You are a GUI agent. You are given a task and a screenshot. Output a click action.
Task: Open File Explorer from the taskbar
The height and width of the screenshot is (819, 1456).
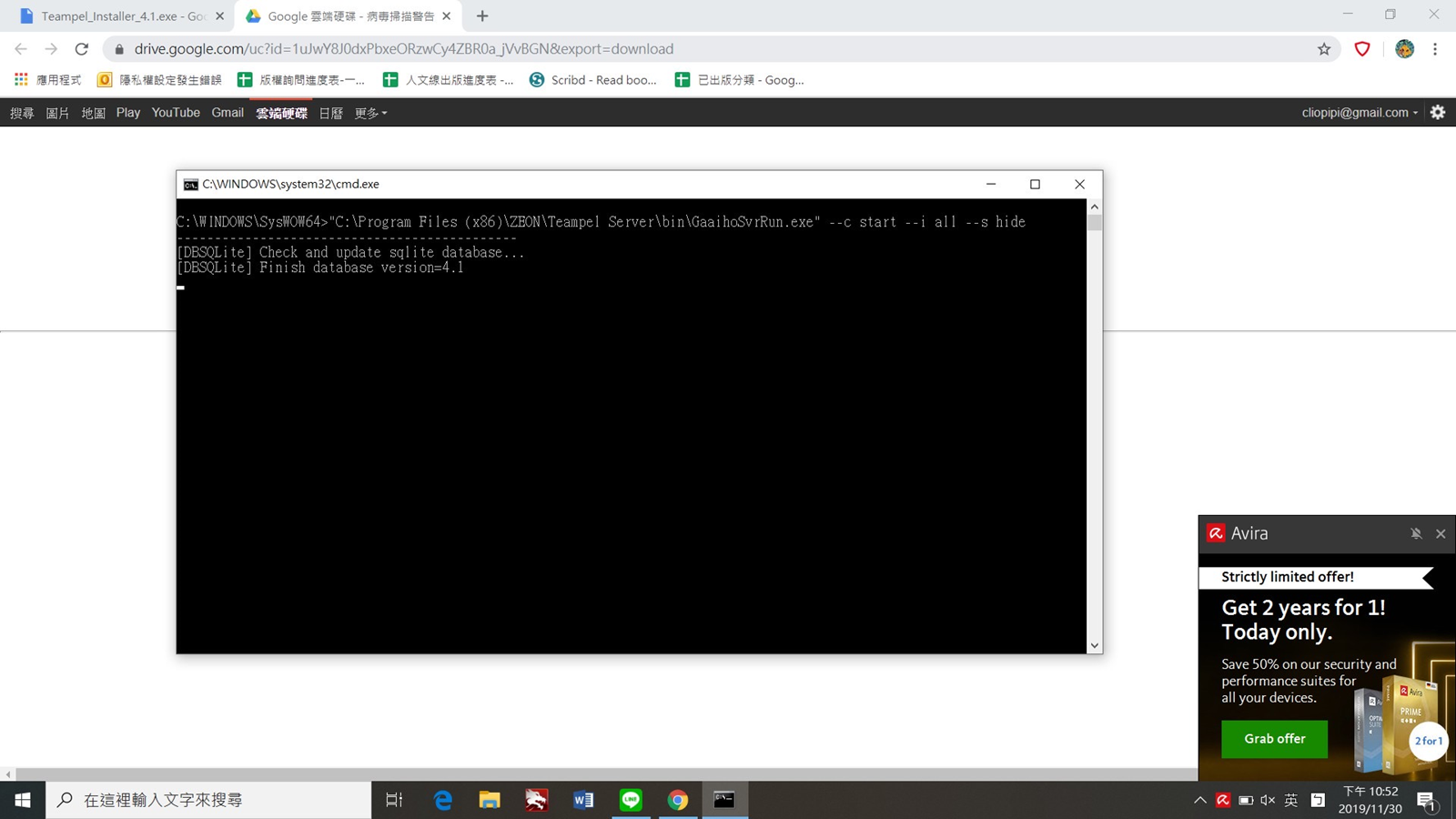point(490,800)
